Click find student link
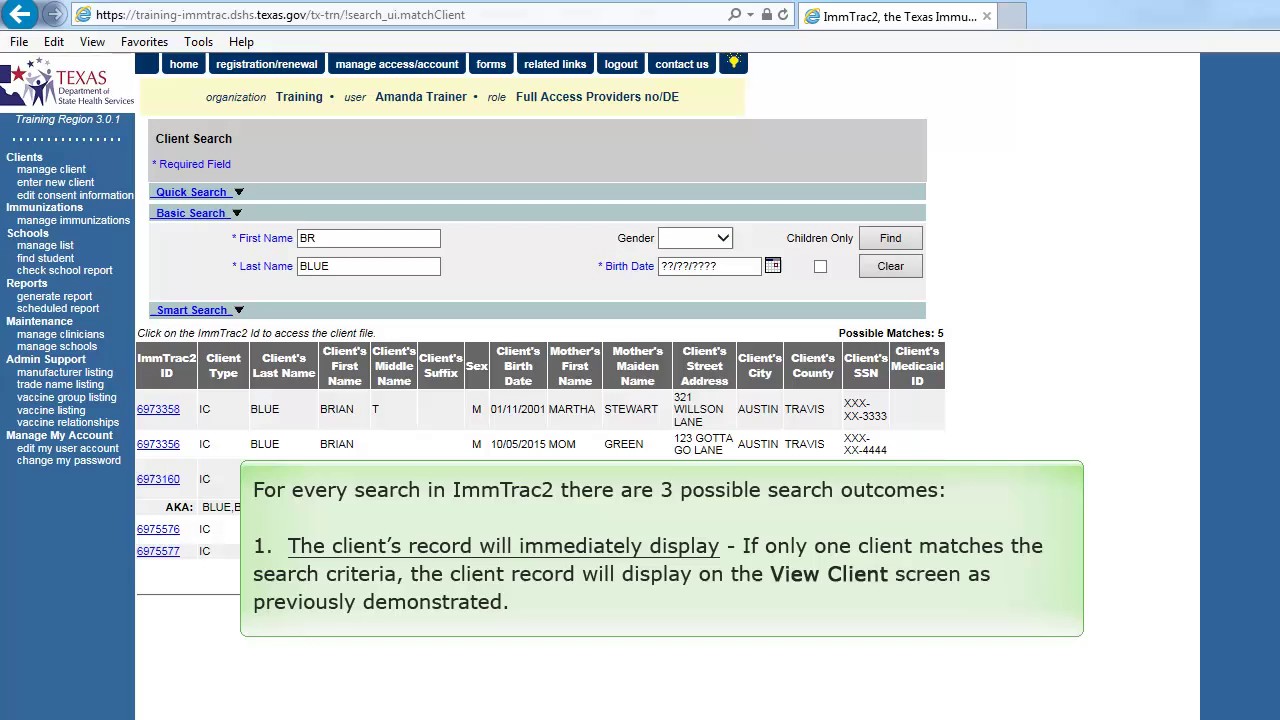Viewport: 1280px width, 720px height. 45,258
